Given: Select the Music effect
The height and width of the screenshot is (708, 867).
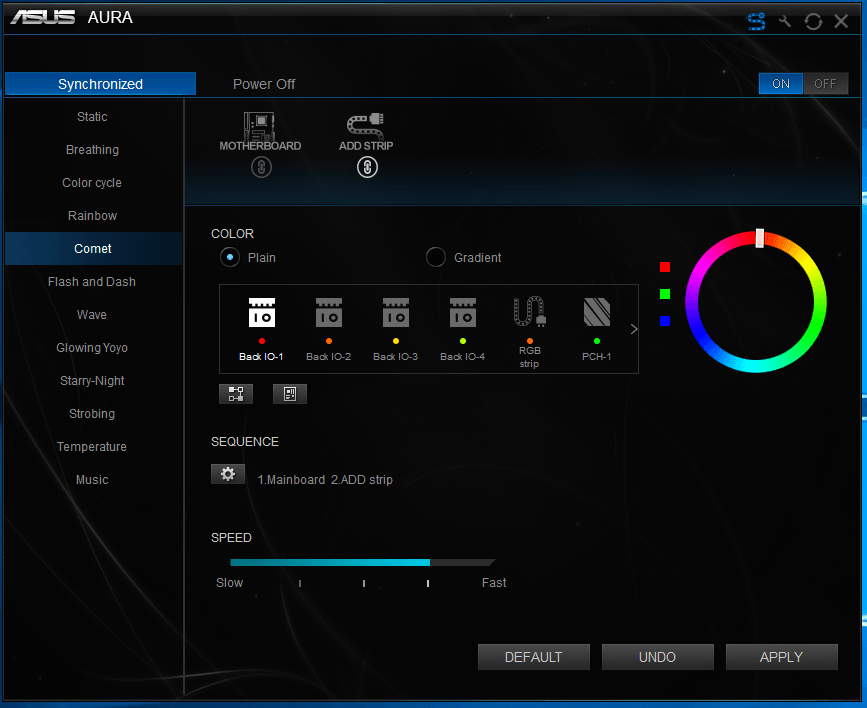Looking at the screenshot, I should point(92,480).
